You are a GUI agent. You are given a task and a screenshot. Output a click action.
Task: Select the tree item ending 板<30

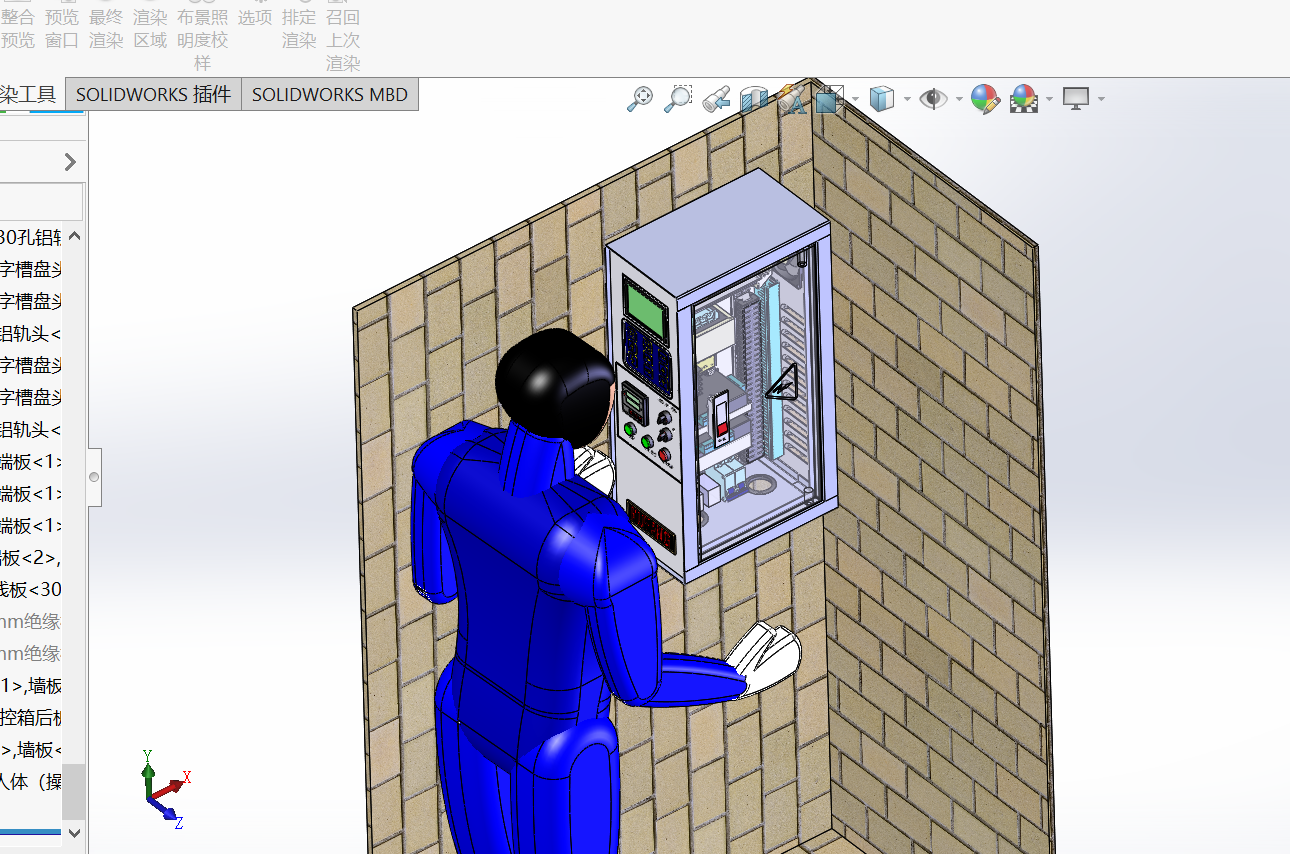click(x=31, y=589)
